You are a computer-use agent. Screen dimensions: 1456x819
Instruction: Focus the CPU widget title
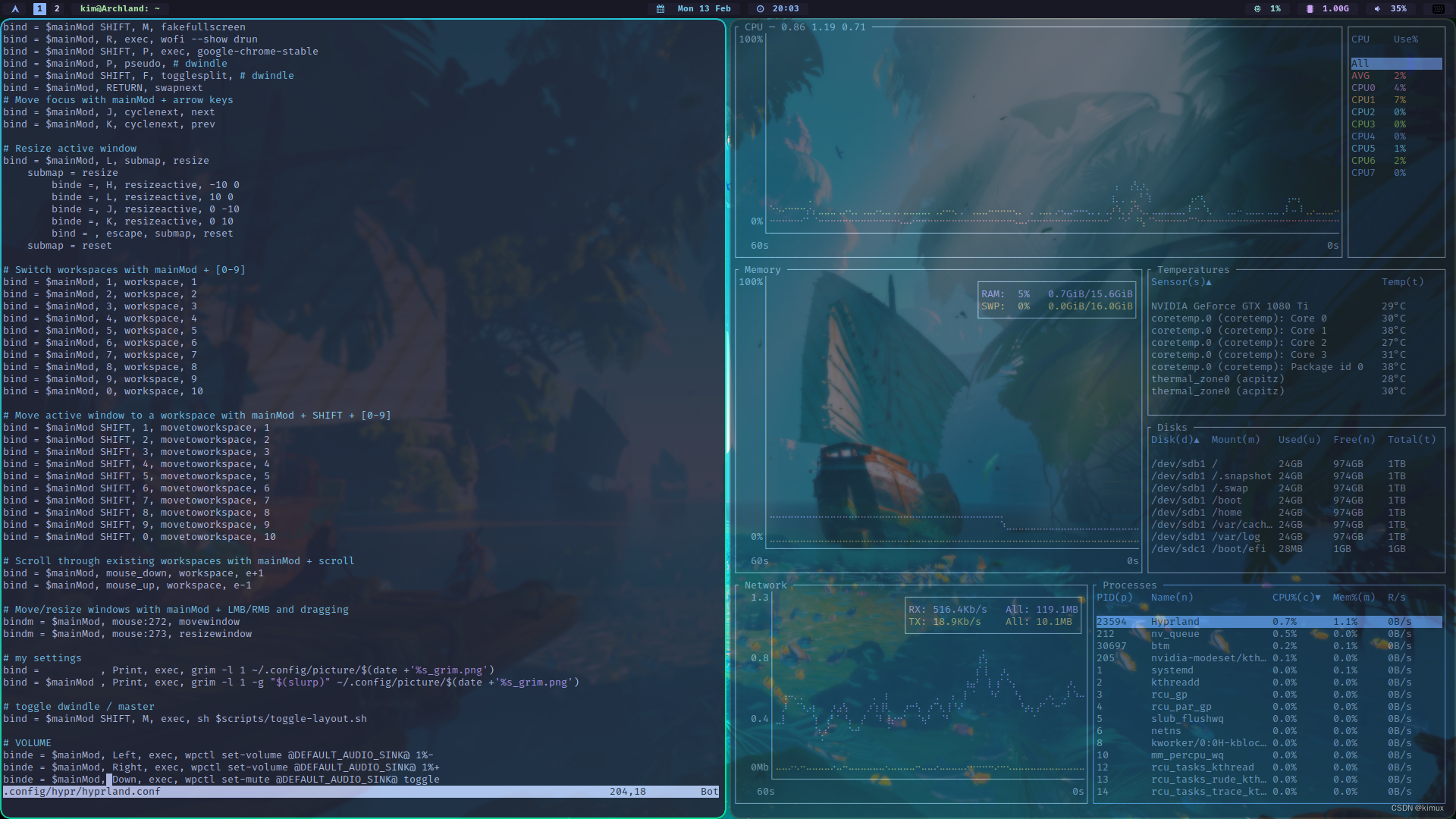pos(753,27)
